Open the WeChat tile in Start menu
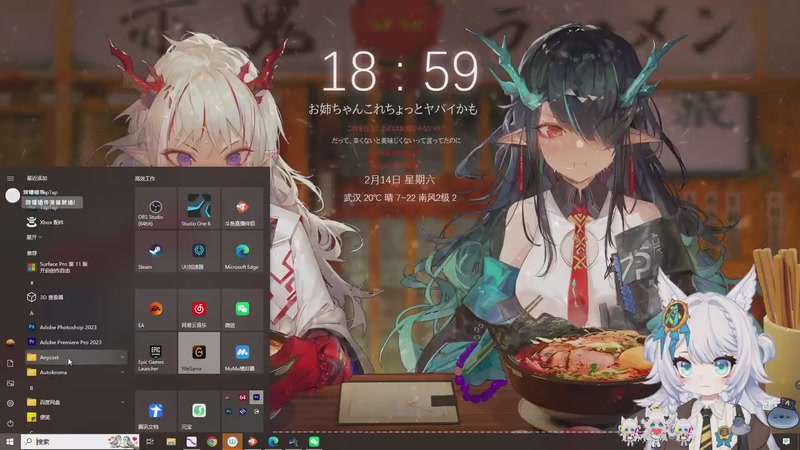Image resolution: width=800 pixels, height=450 pixels. click(x=242, y=309)
